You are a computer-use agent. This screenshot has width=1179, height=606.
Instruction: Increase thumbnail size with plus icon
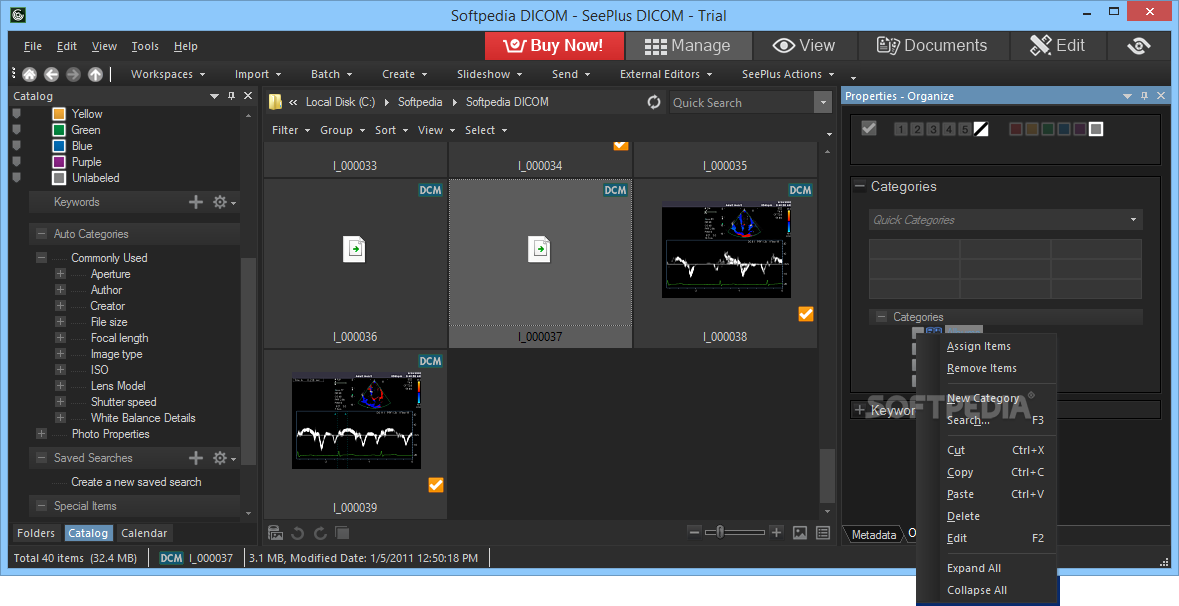777,532
